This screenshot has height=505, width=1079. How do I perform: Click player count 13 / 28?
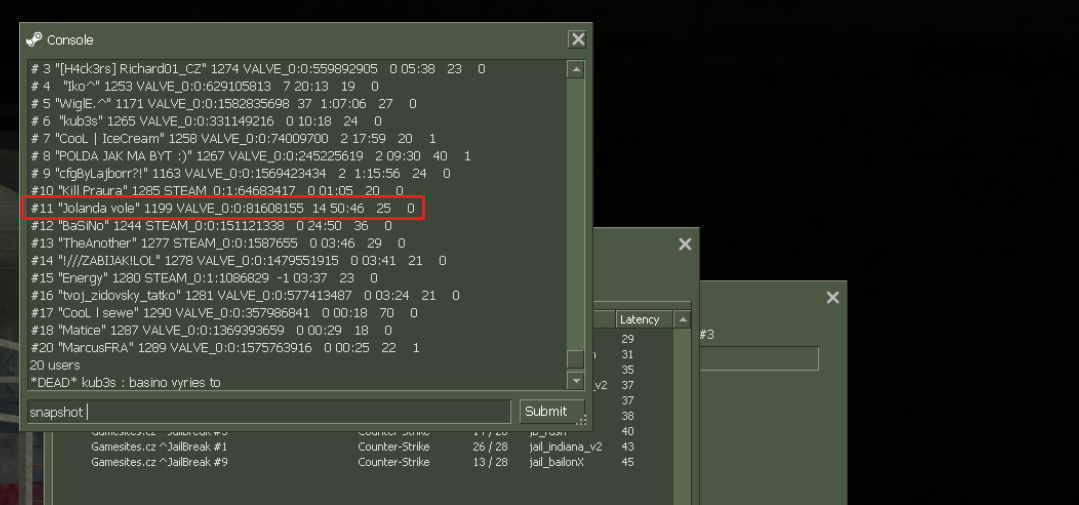click(490, 462)
